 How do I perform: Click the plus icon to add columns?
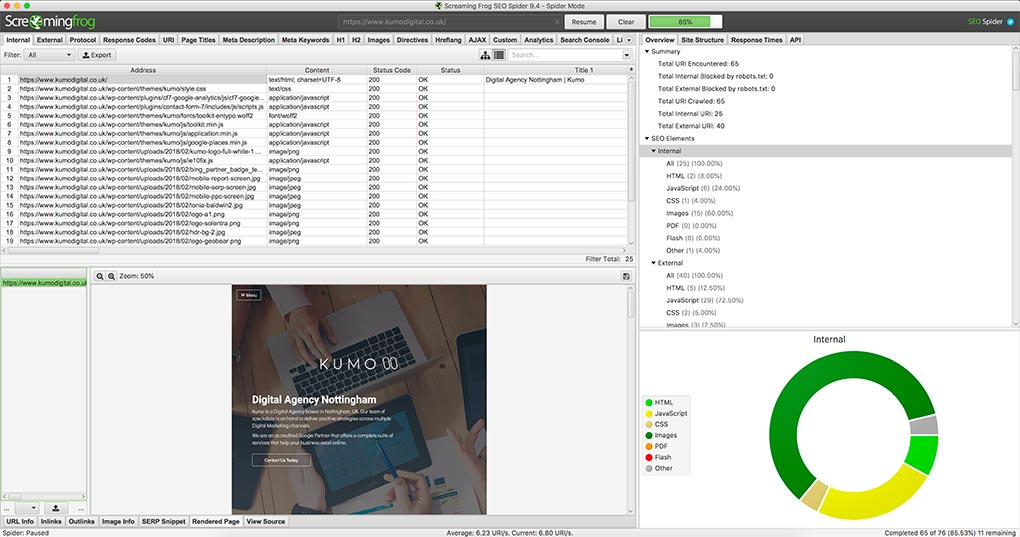(630, 70)
